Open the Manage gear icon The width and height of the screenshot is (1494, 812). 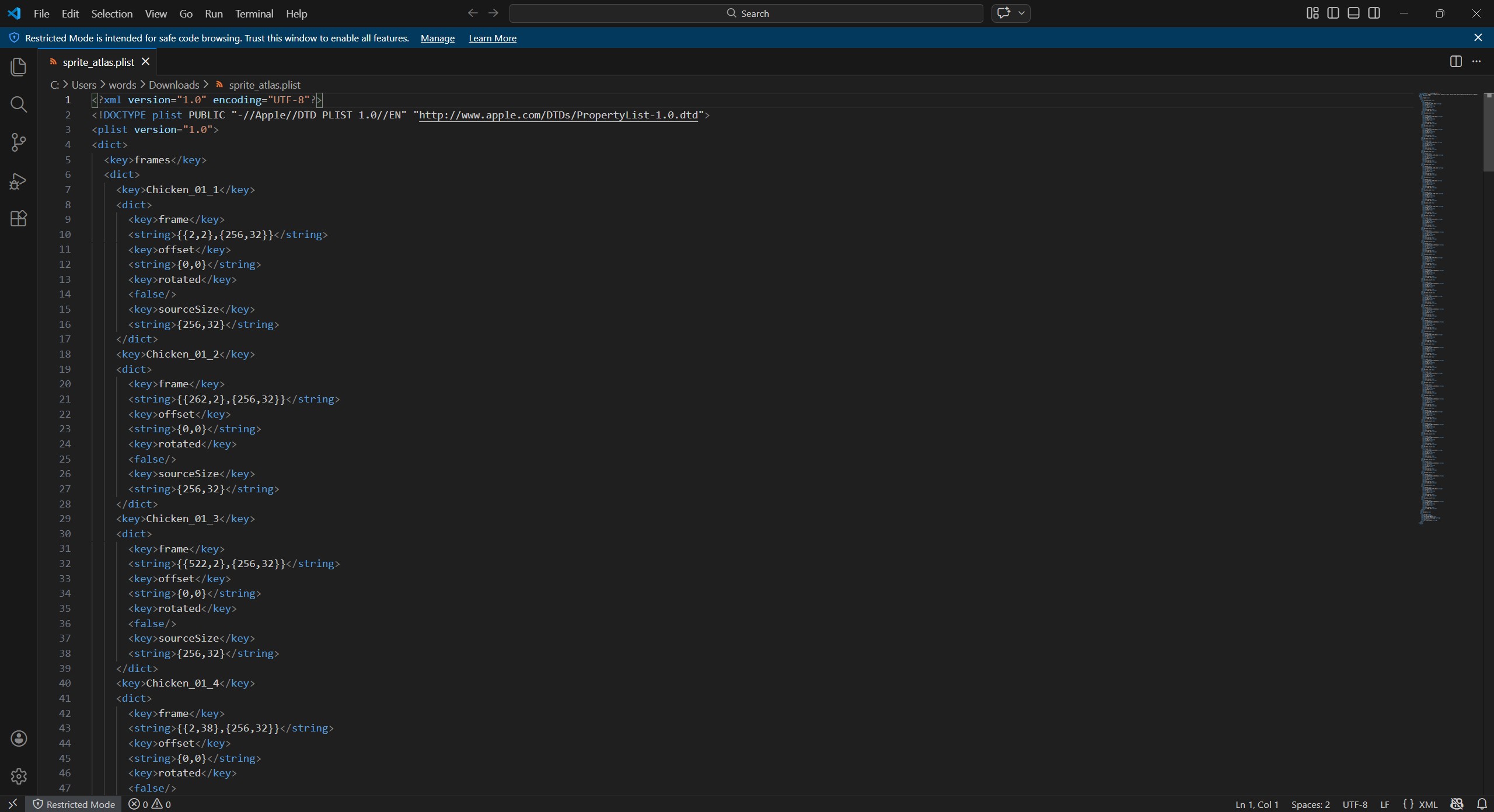(19, 776)
